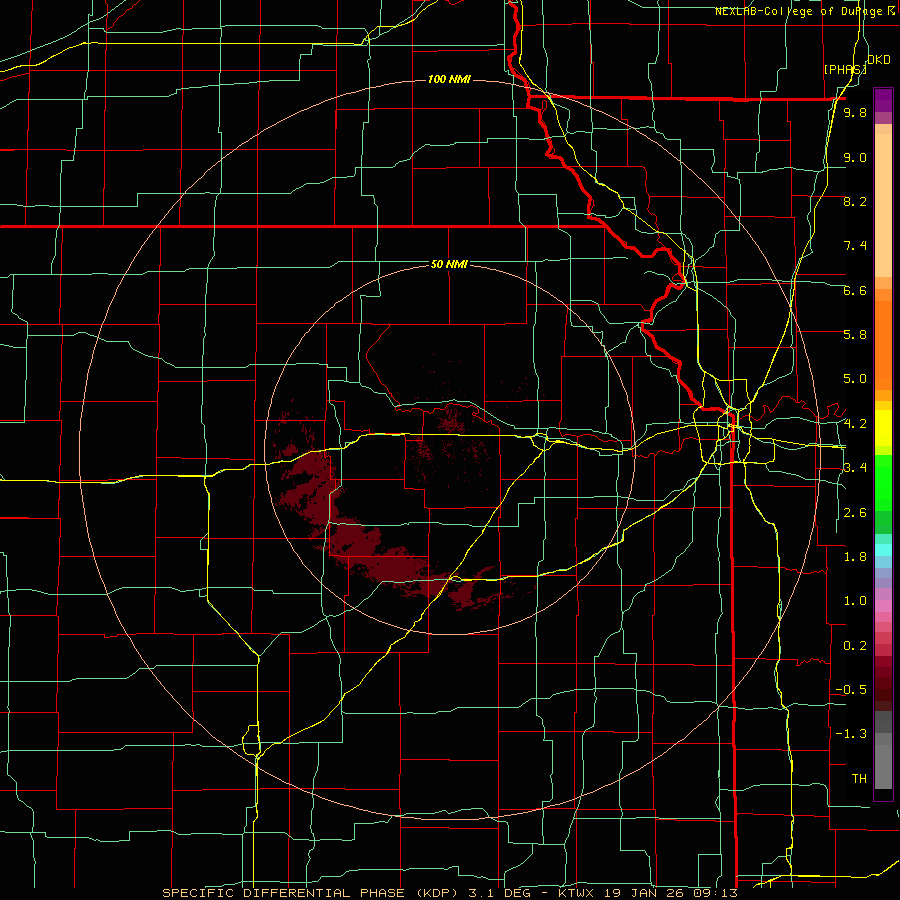900x900 pixels.
Task: Click the 2.6 legend value
Action: pyautogui.click(x=855, y=513)
